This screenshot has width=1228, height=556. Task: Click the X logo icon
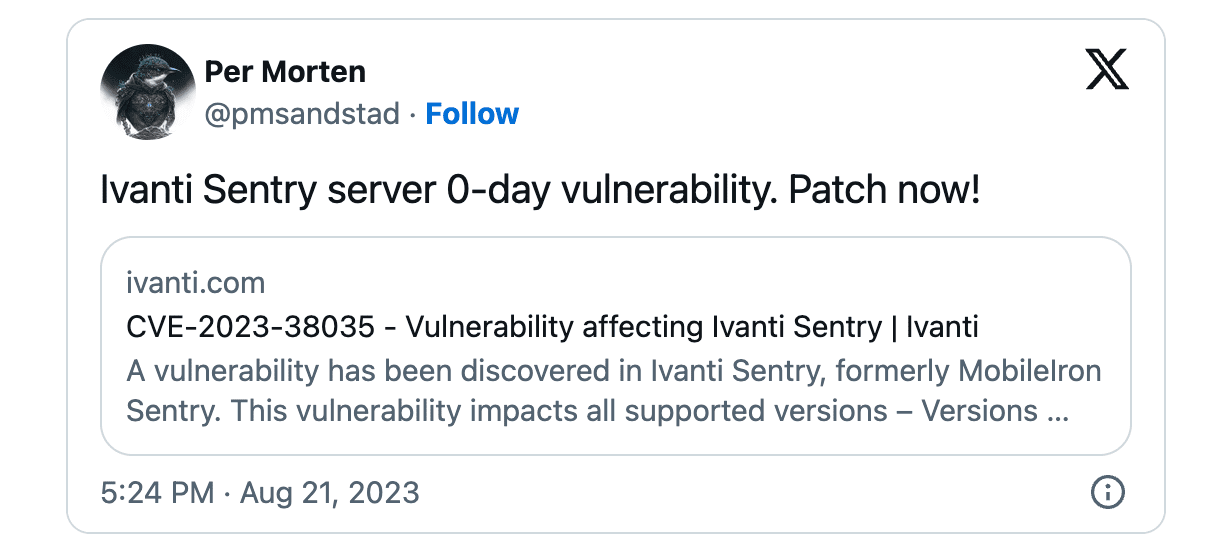(x=1107, y=71)
